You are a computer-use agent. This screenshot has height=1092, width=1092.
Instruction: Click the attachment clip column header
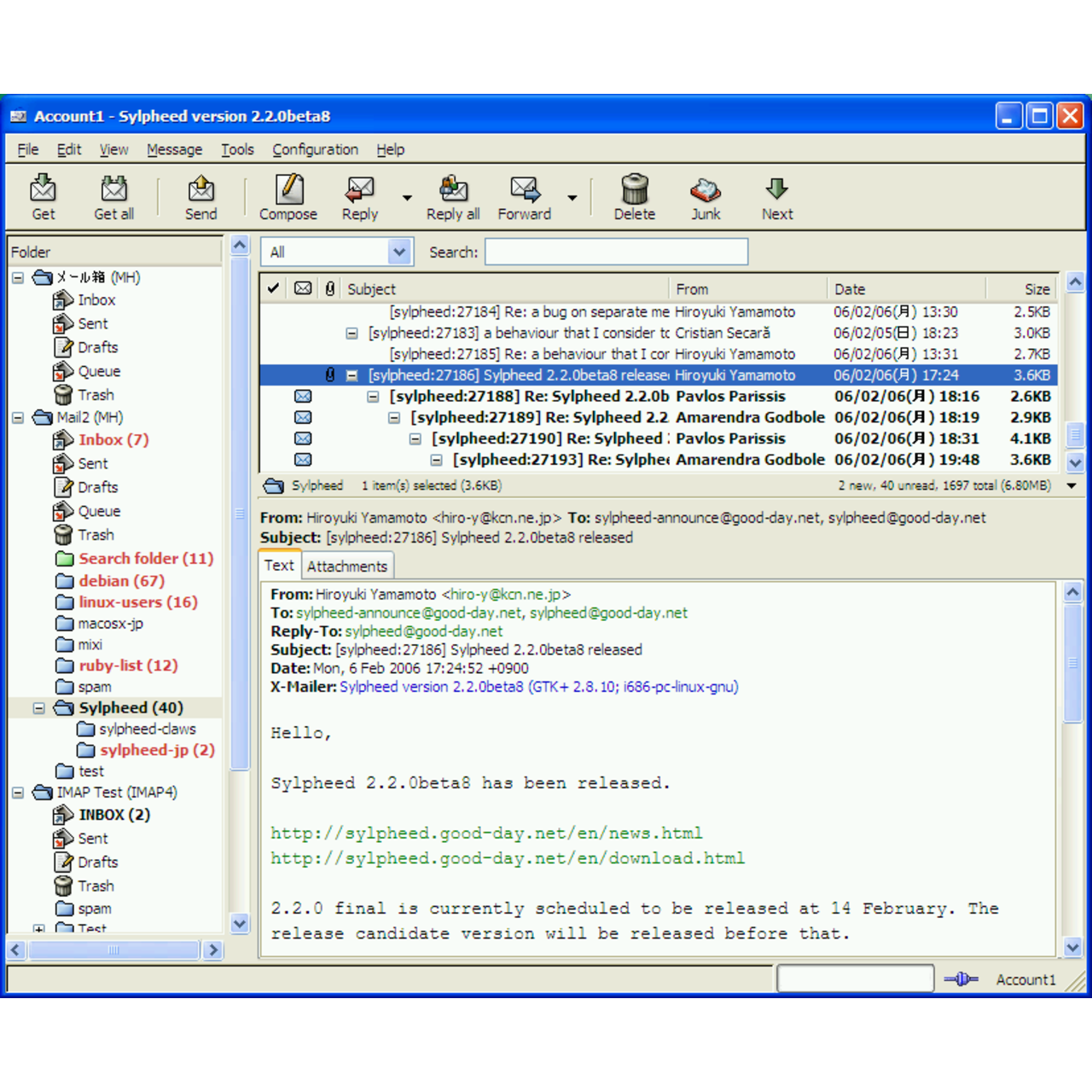tap(330, 288)
